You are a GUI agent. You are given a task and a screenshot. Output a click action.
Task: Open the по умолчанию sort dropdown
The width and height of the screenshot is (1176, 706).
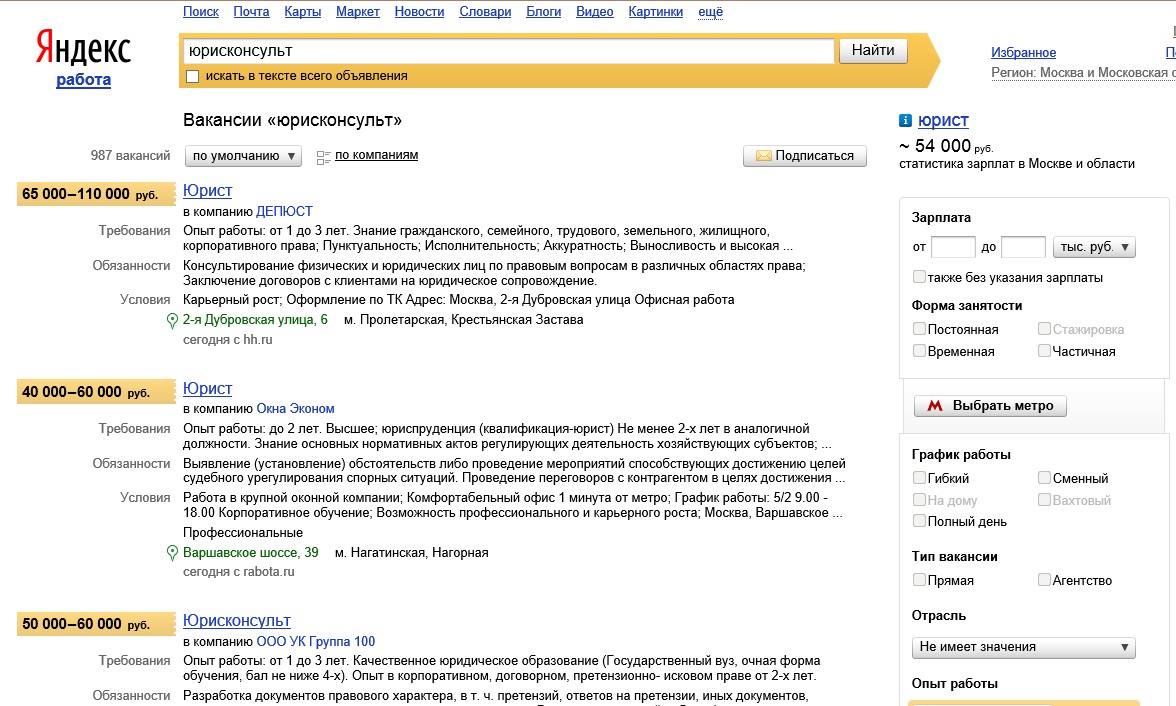coord(243,156)
